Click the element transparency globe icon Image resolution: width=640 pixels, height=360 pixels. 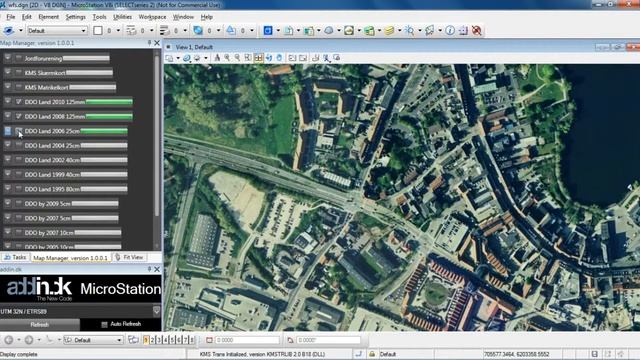(x=198, y=31)
